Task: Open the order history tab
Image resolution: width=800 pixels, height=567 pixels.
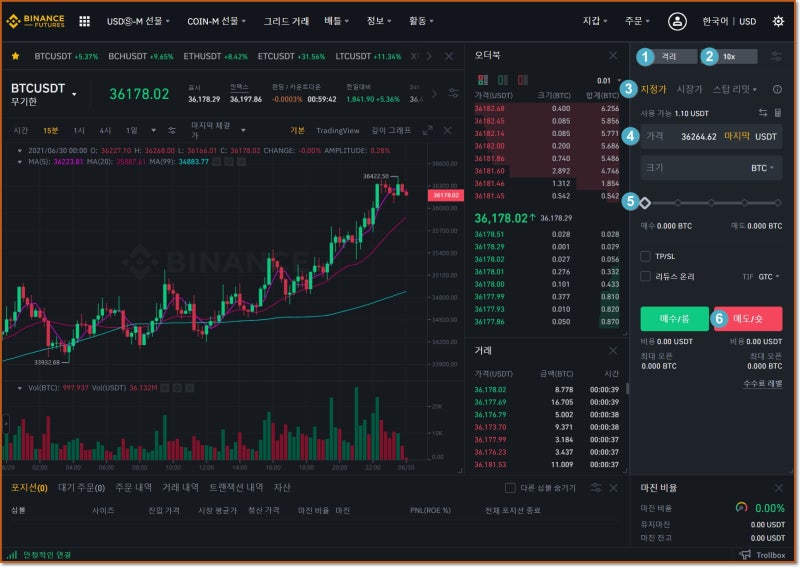Action: pos(133,488)
